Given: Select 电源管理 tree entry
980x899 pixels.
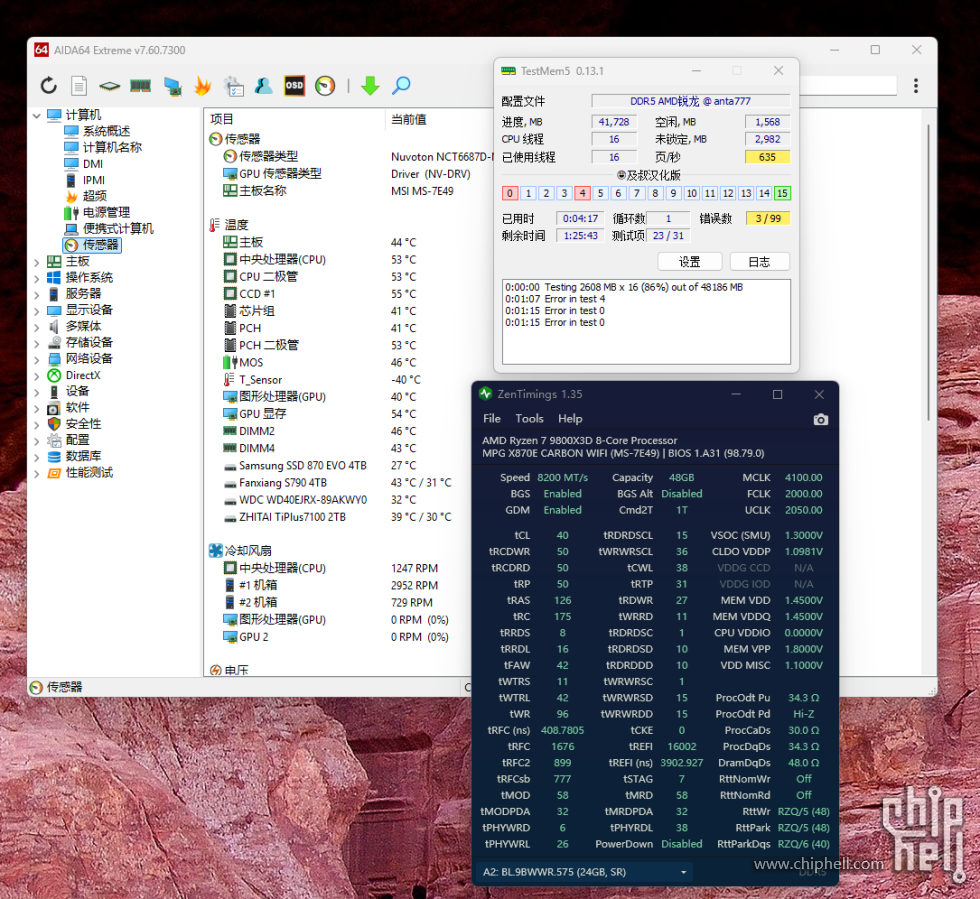Looking at the screenshot, I should coord(97,213).
